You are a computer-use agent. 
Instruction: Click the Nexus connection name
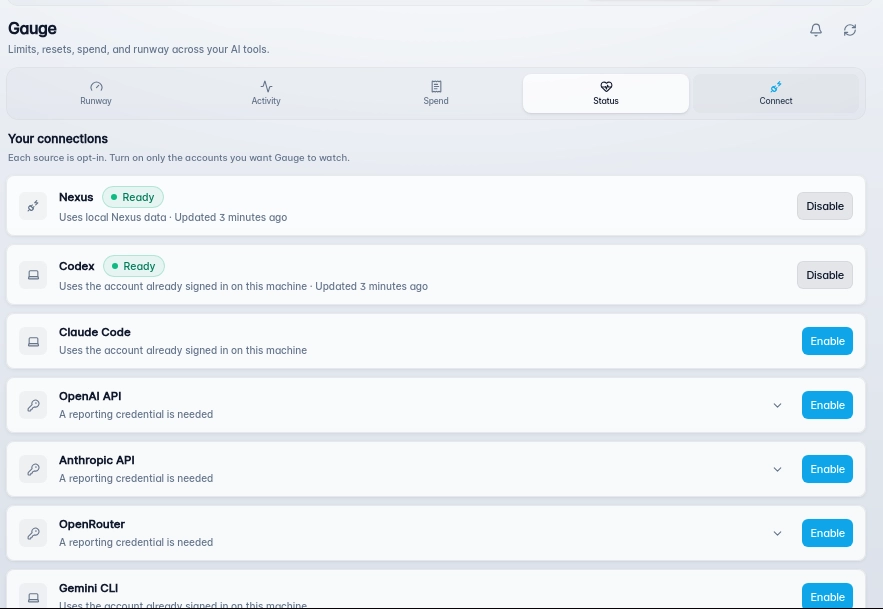click(76, 197)
